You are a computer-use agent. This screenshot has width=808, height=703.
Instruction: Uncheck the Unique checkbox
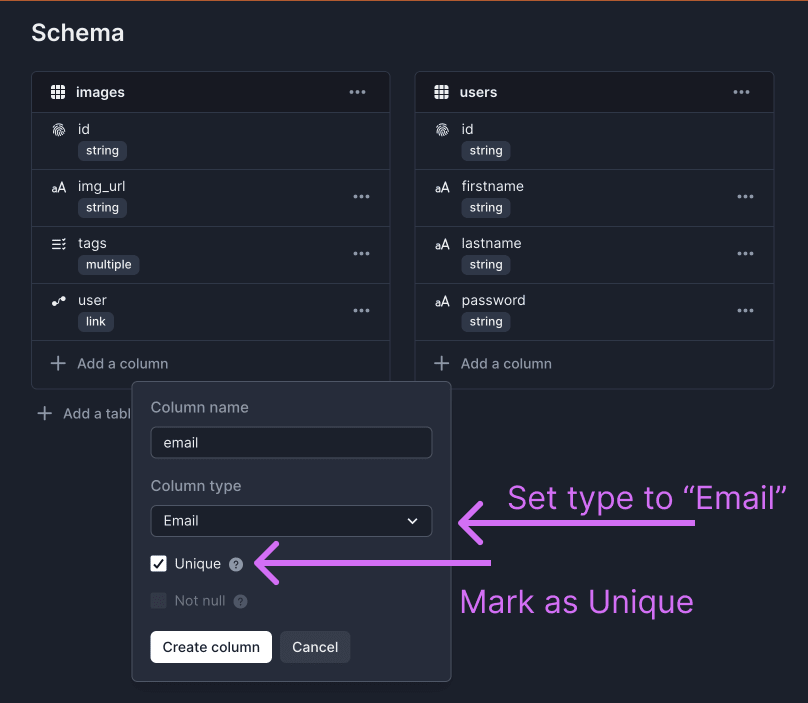click(x=159, y=564)
